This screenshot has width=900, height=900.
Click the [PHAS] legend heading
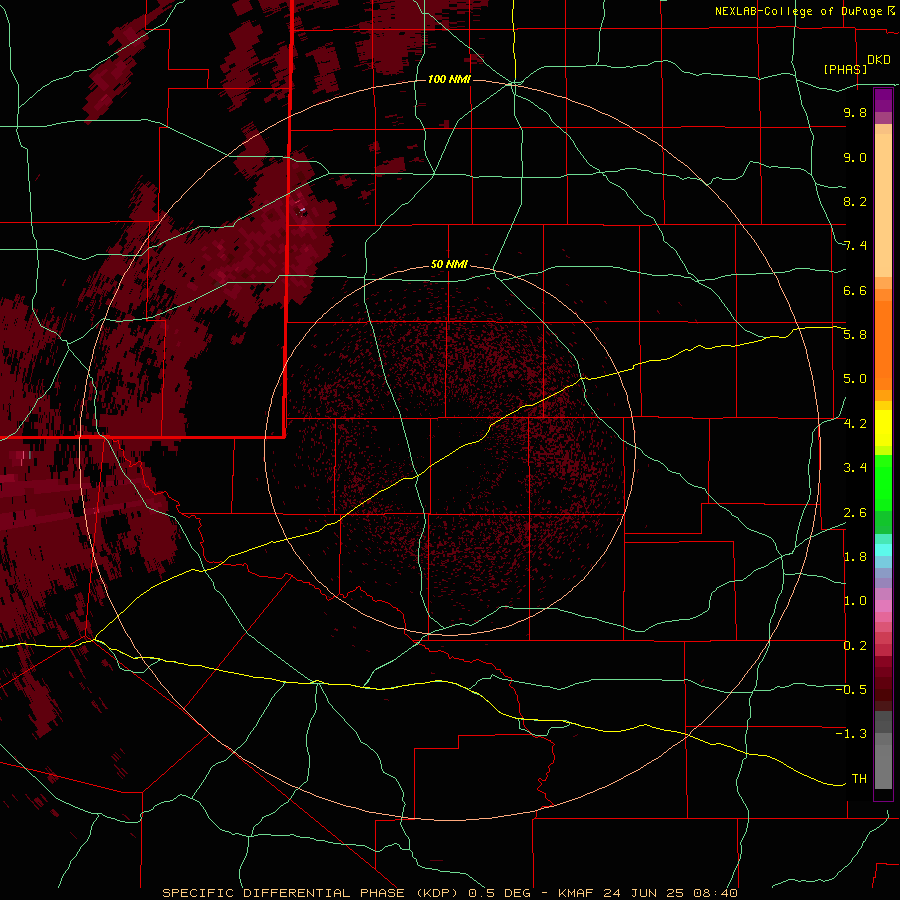(x=845, y=69)
